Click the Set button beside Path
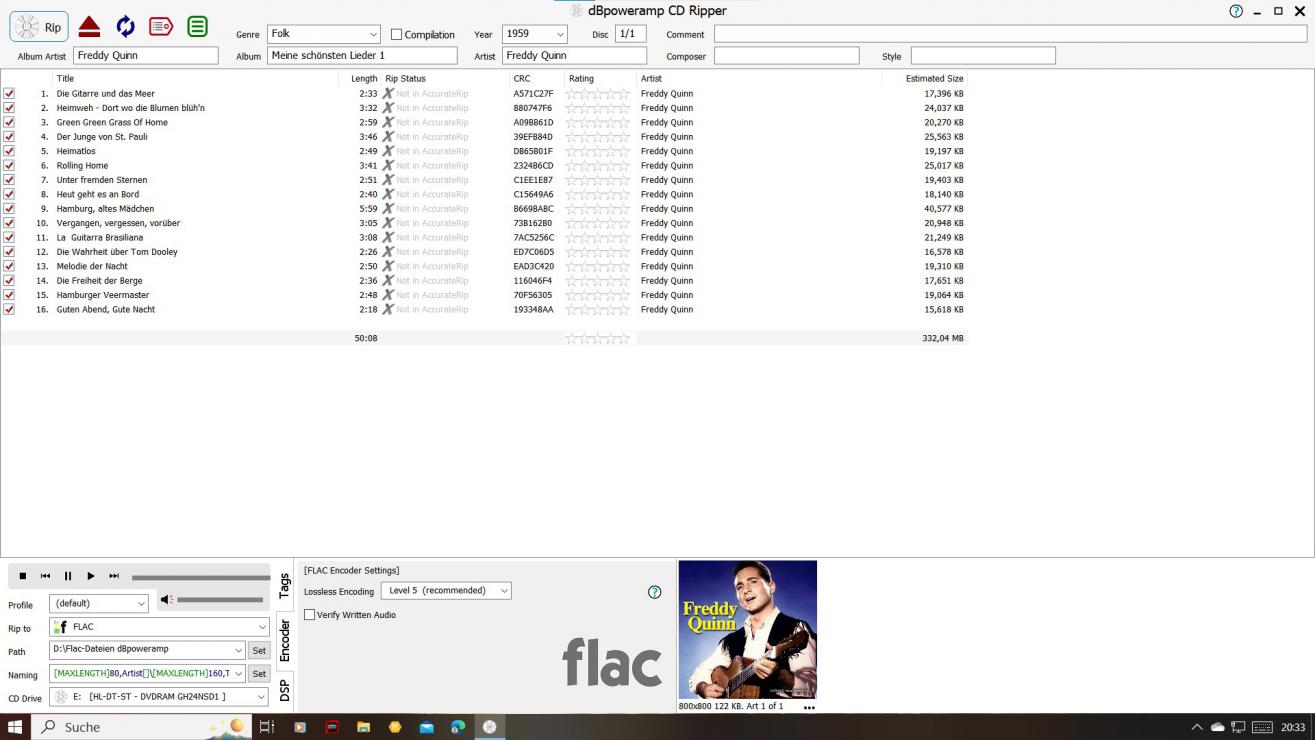 coord(259,650)
